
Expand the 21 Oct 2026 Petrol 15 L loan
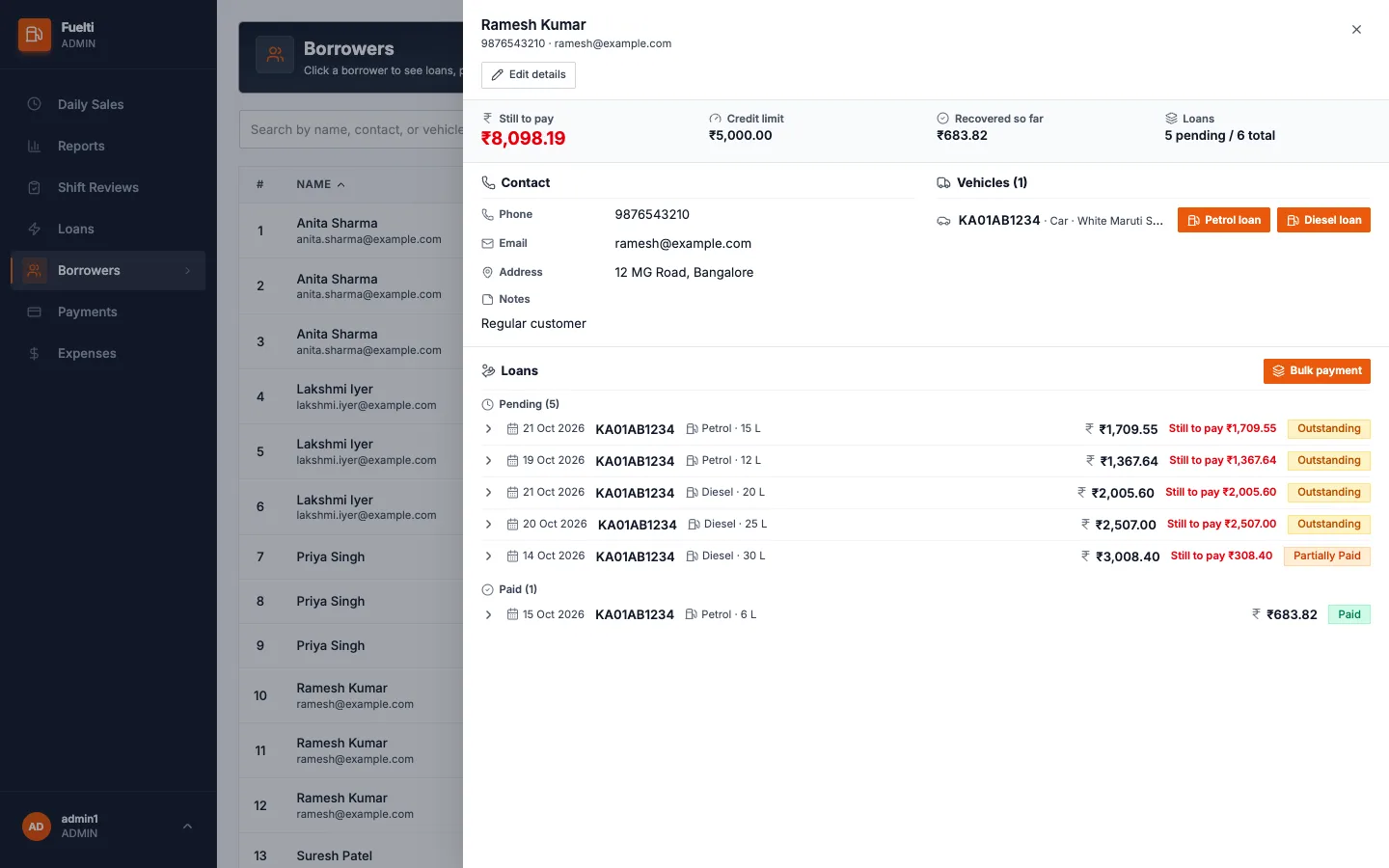click(488, 429)
